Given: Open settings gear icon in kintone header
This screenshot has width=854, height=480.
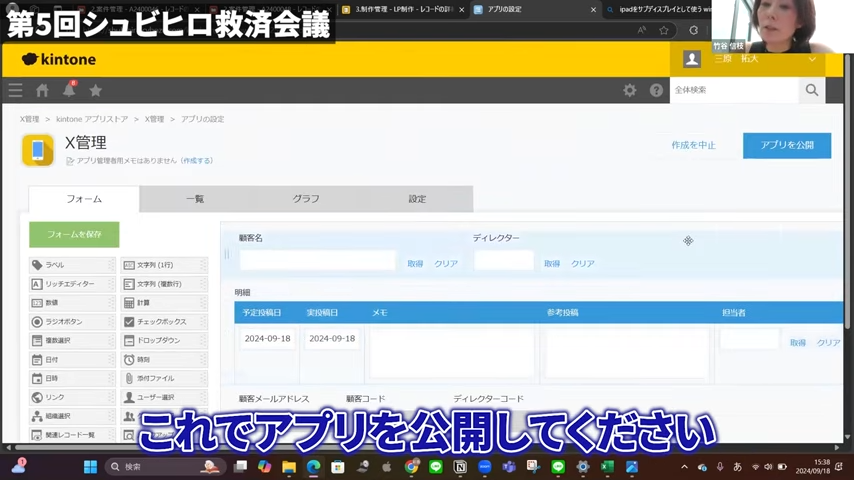Looking at the screenshot, I should [x=630, y=90].
